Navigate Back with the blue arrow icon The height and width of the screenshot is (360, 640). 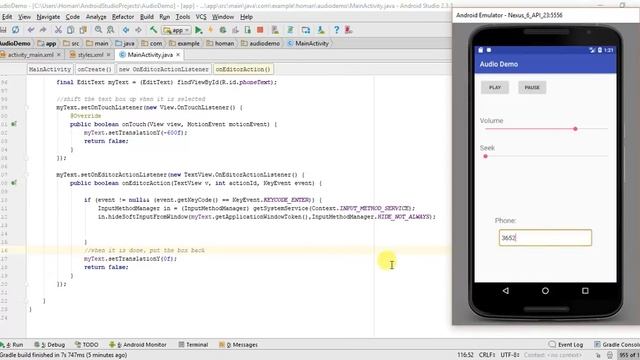(x=126, y=30)
